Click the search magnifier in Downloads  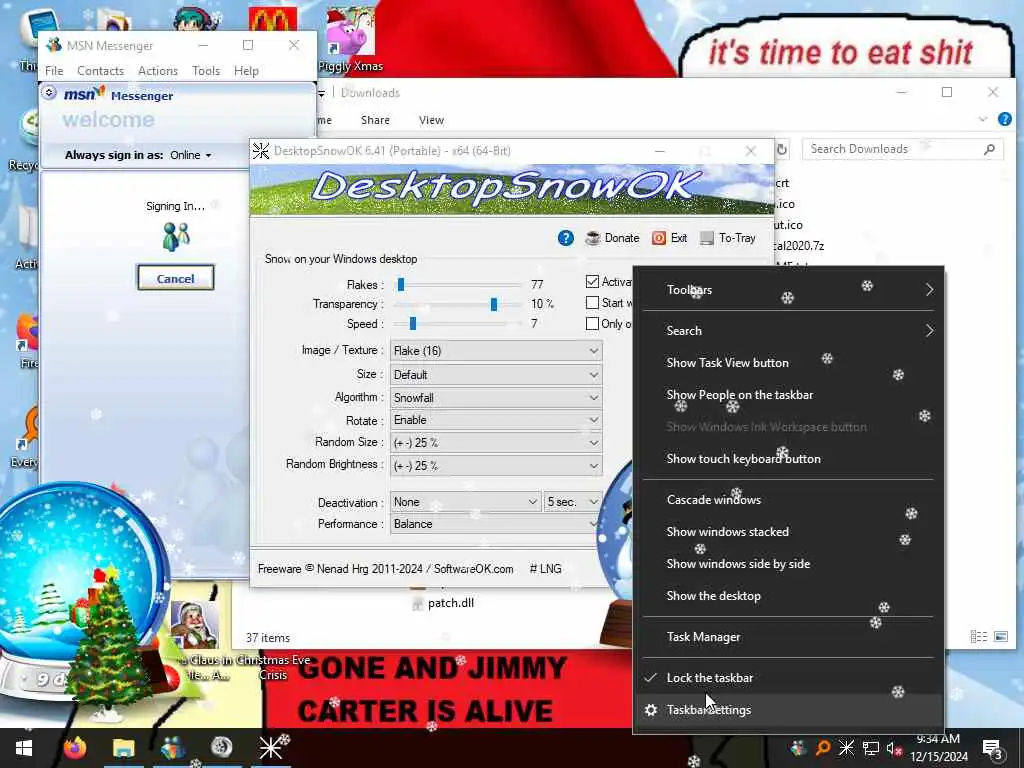pyautogui.click(x=989, y=150)
